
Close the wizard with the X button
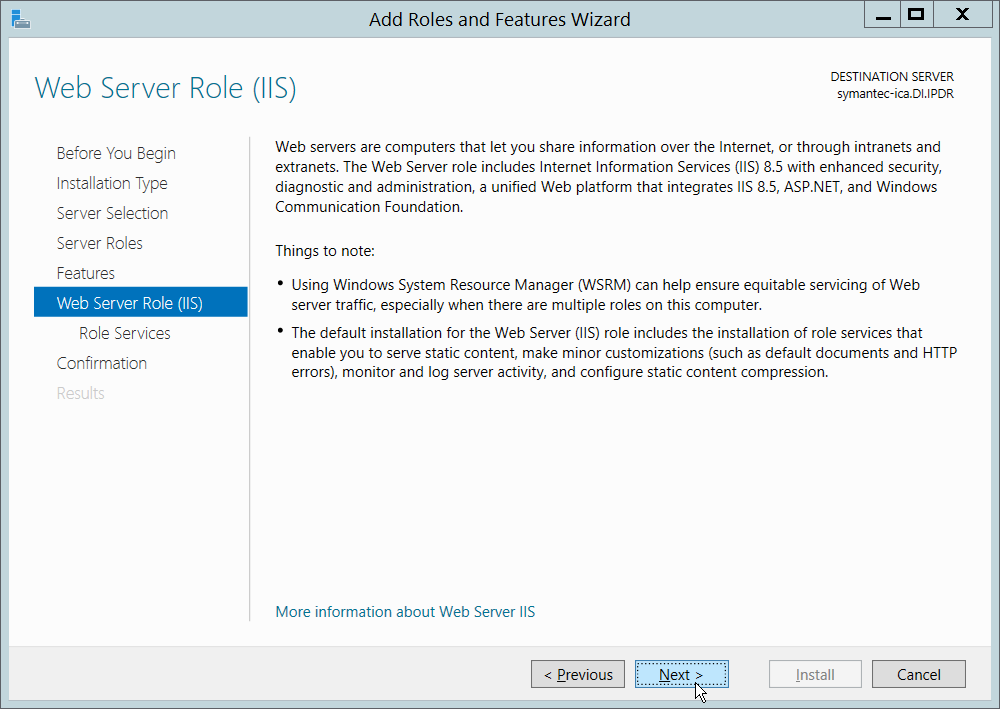point(963,14)
